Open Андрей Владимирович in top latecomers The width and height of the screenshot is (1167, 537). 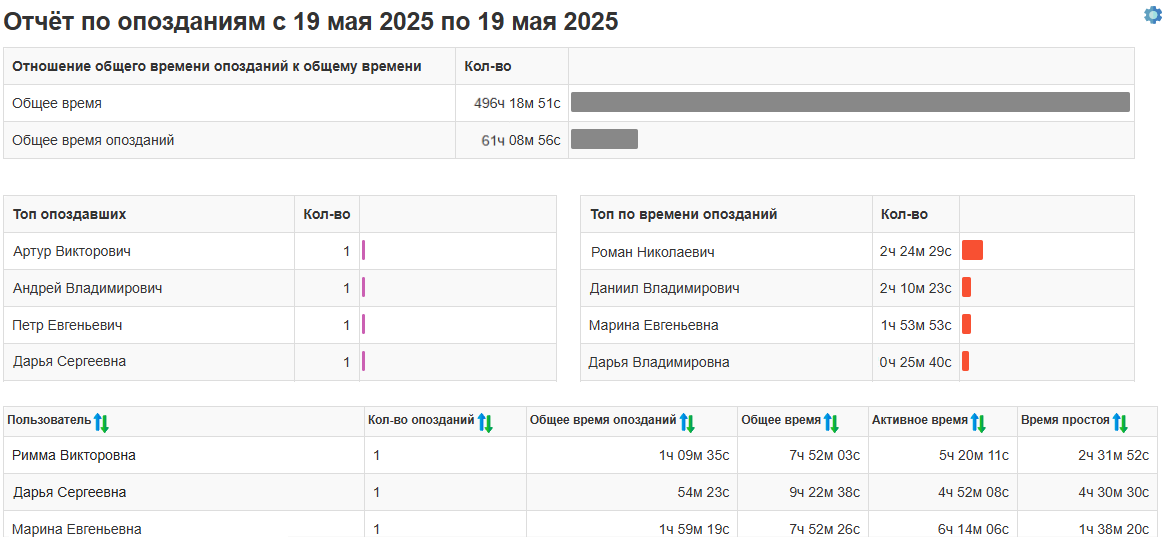pos(88,288)
